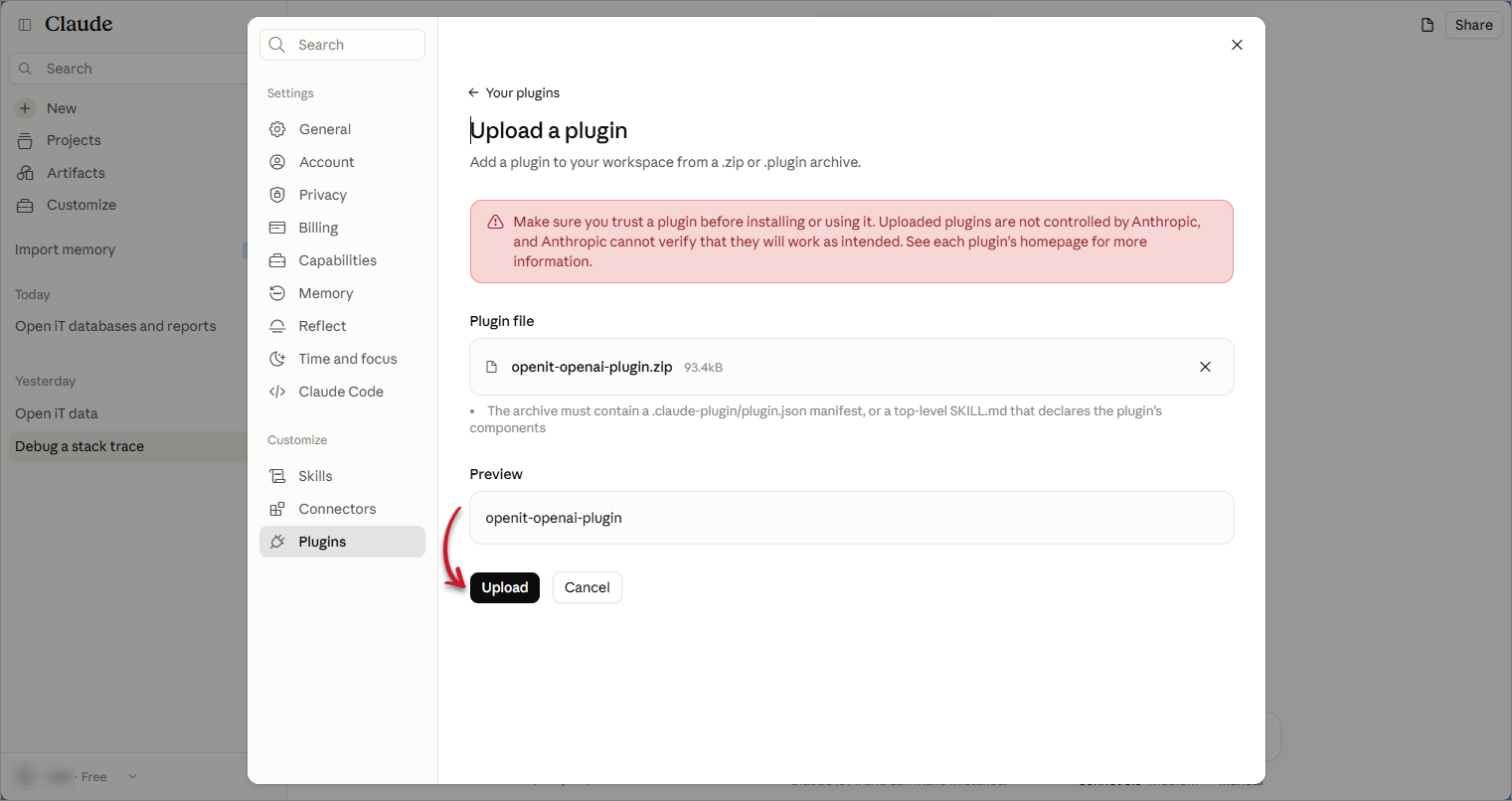Open Claude Code settings
This screenshot has height=801, width=1512.
click(x=342, y=392)
